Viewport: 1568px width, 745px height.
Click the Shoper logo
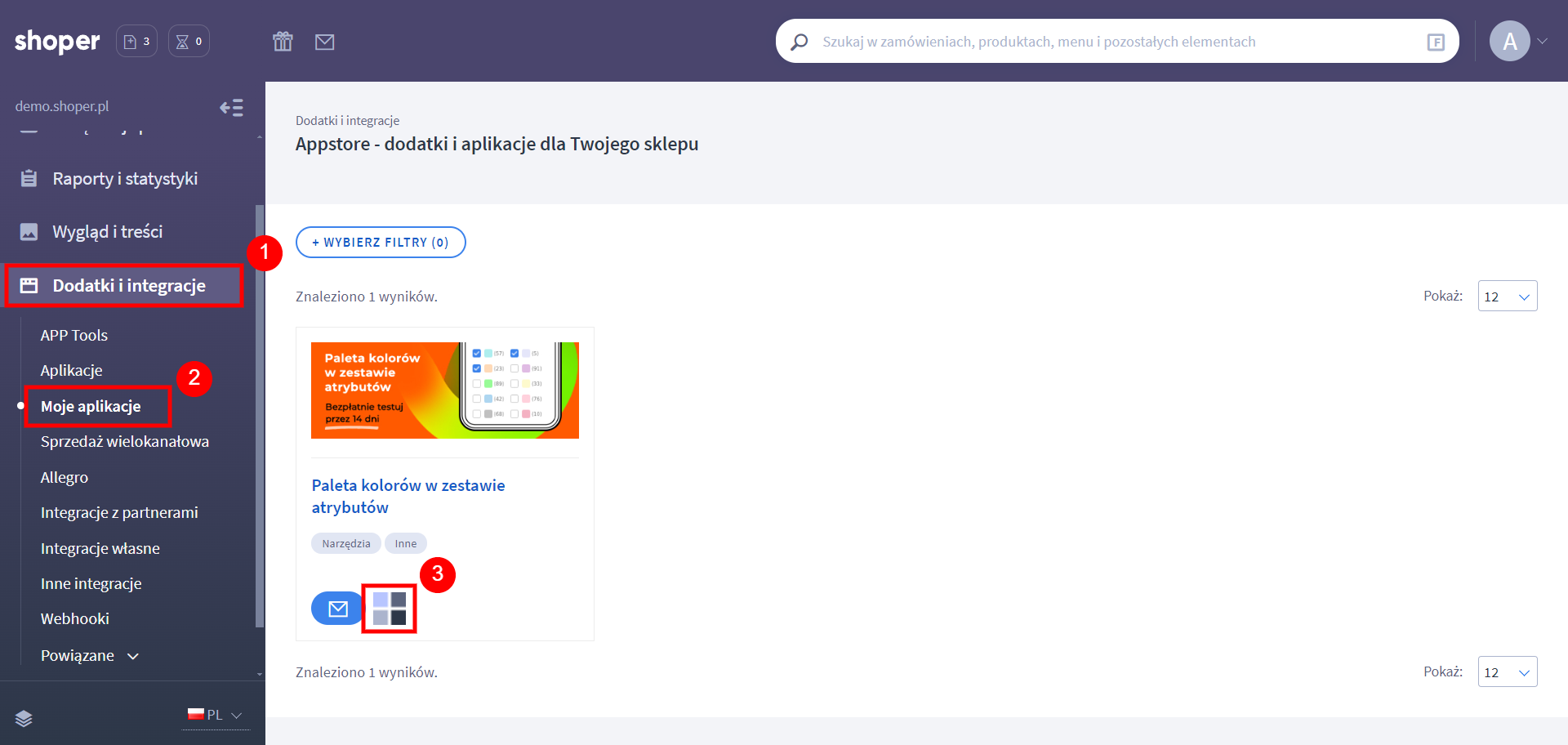coord(57,41)
